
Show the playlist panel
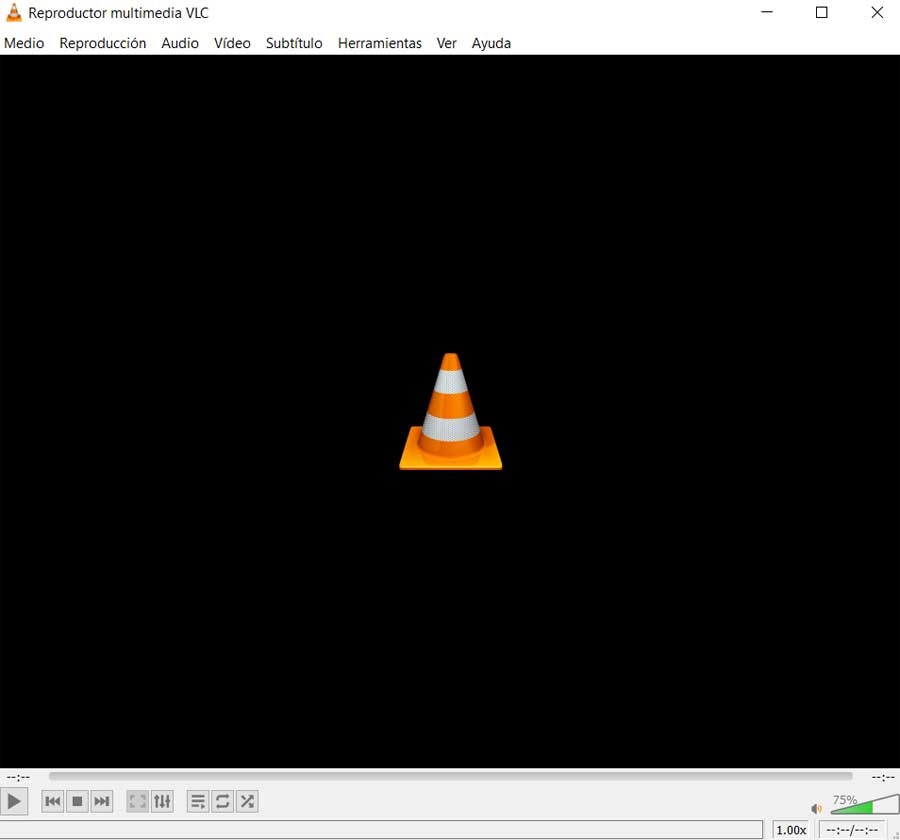click(197, 802)
